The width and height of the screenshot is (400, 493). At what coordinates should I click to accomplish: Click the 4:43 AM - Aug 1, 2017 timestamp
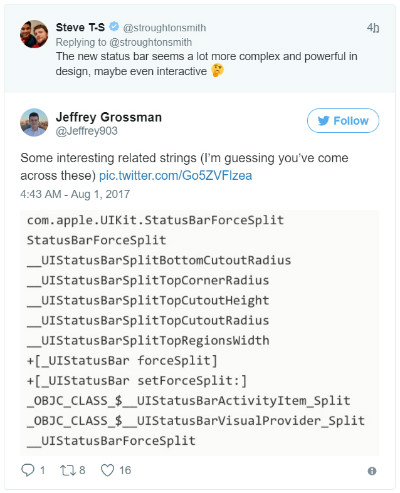coord(75,194)
